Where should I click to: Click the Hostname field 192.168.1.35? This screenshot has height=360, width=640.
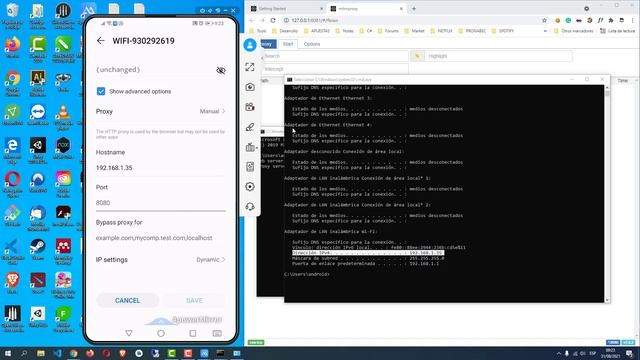click(x=161, y=168)
